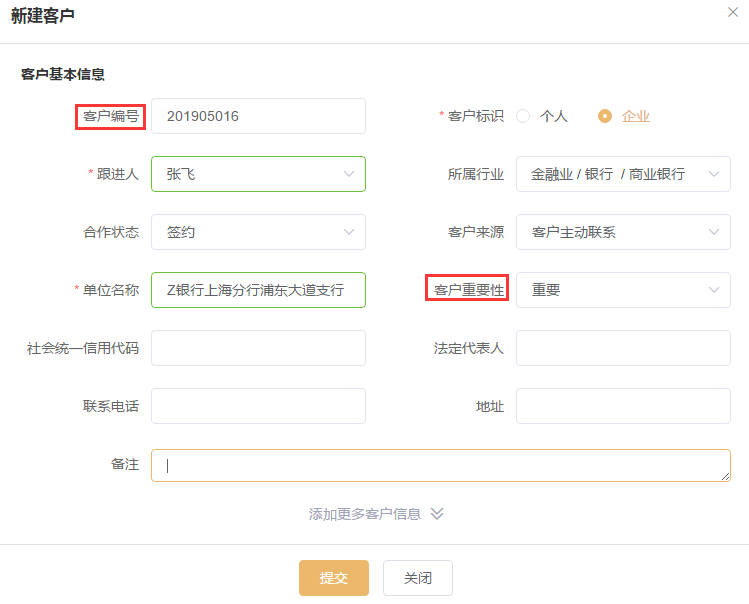Open the 合作状态 dropdown showing 签约
This screenshot has height=604, width=749.
pos(258,232)
